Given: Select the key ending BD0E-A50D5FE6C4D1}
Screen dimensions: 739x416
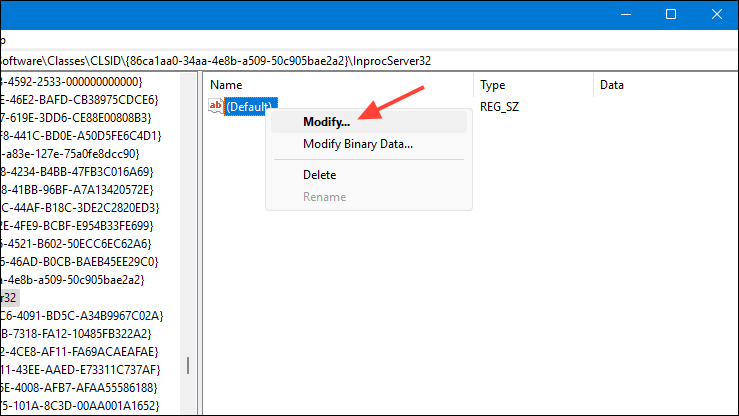Looking at the screenshot, I should point(81,136).
